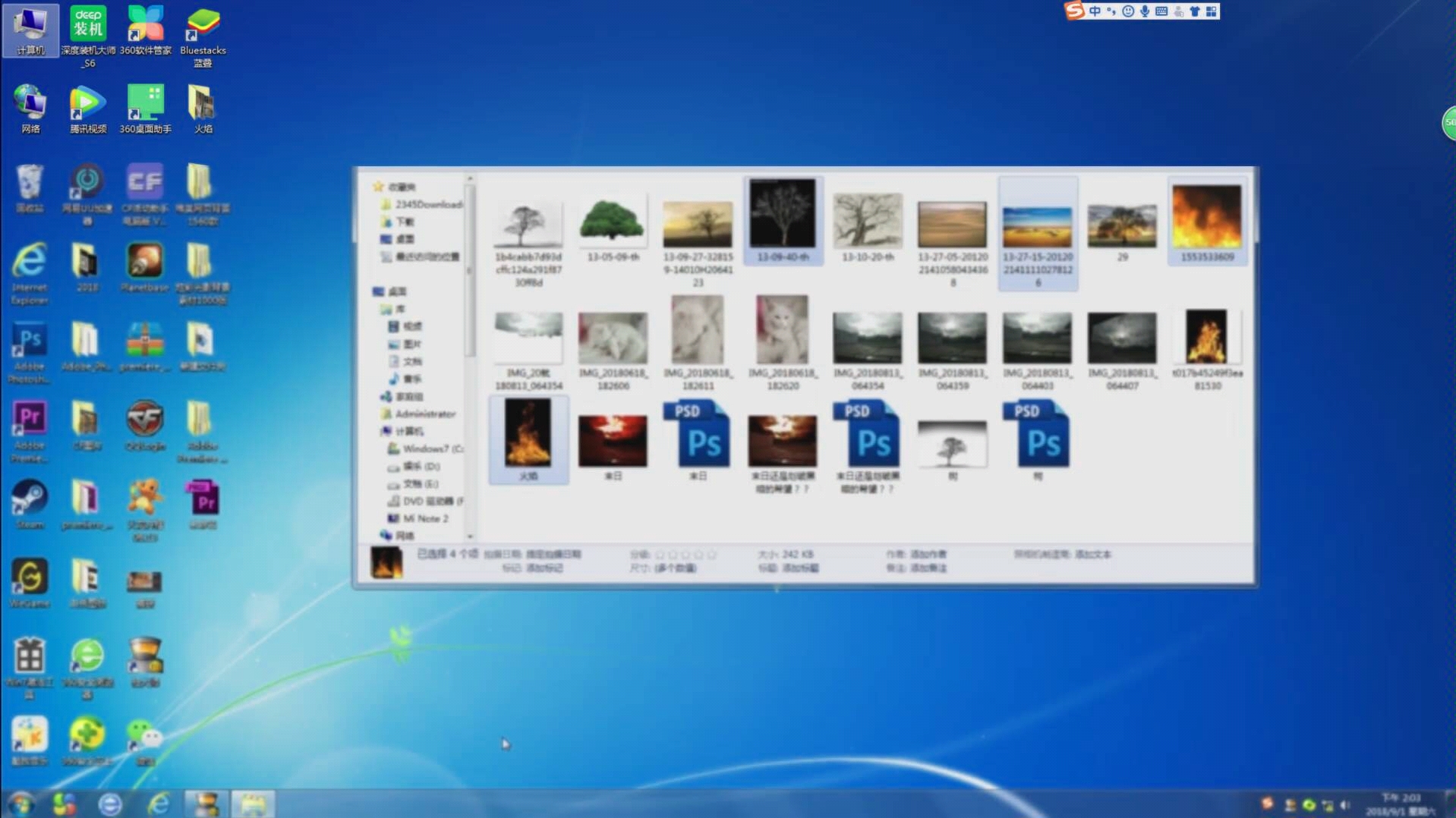Open the pinned Internet Explorer taskbar icon
Viewport: 1456px width, 818px height.
pos(158,804)
